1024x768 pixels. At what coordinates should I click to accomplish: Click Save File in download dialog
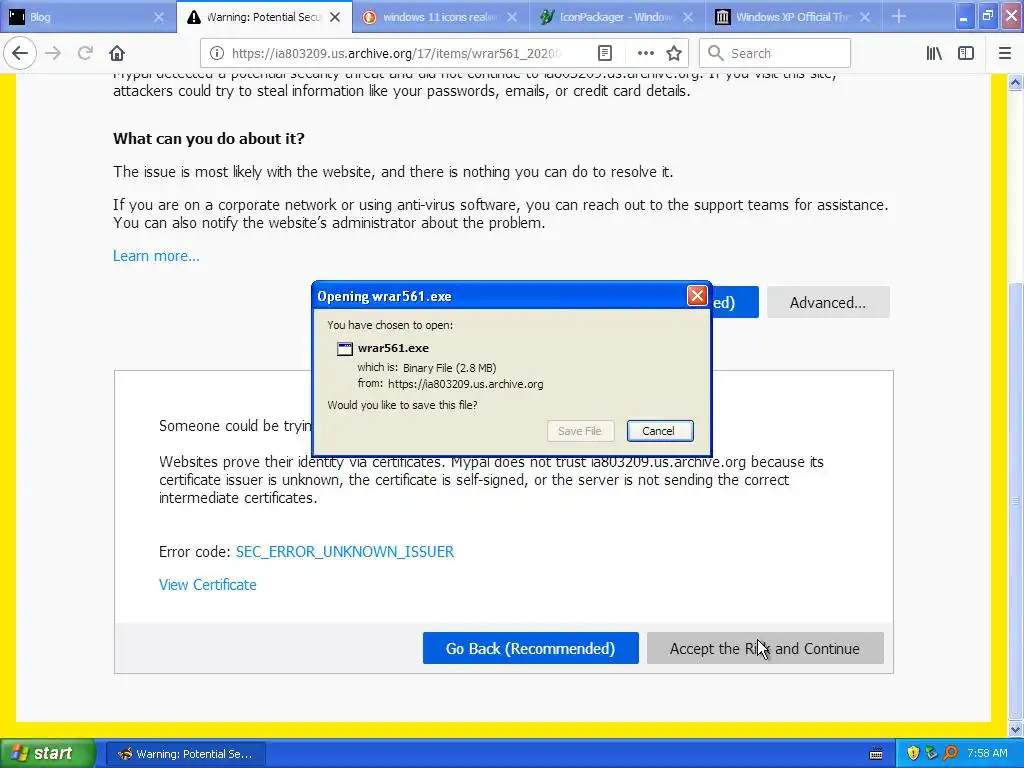click(580, 431)
